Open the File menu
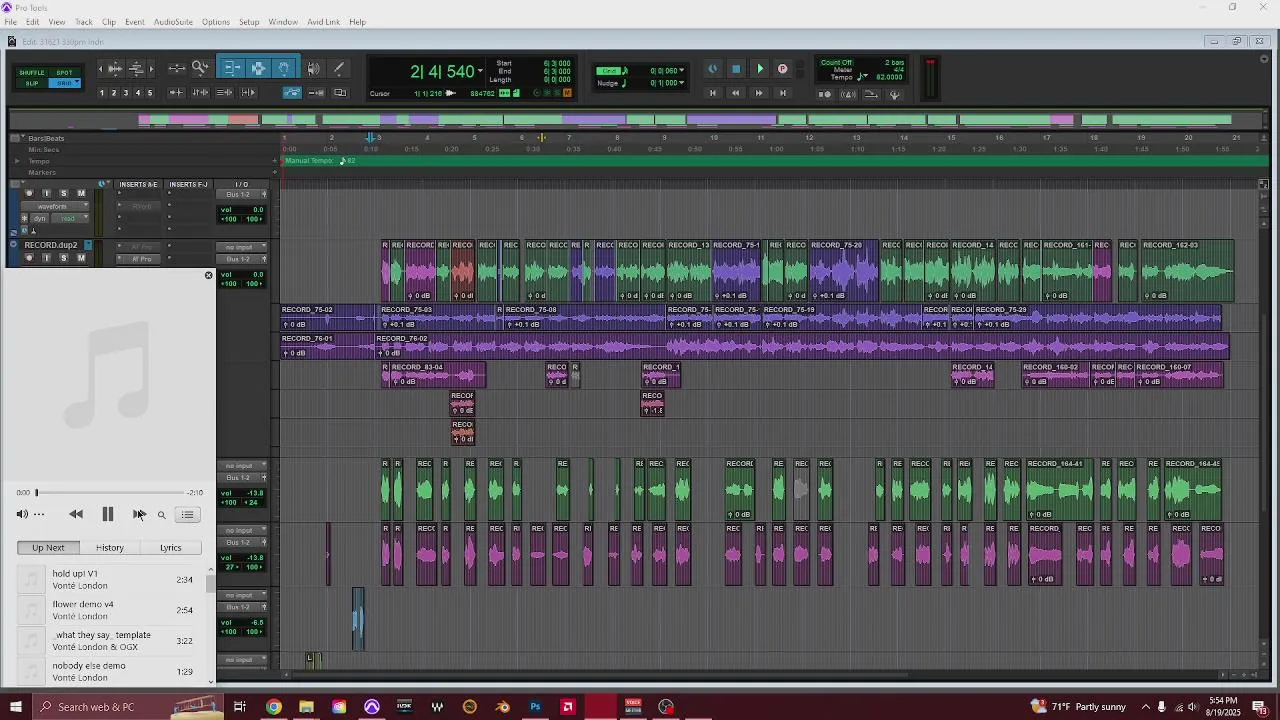Screen dimensions: 1280x720 10,22
